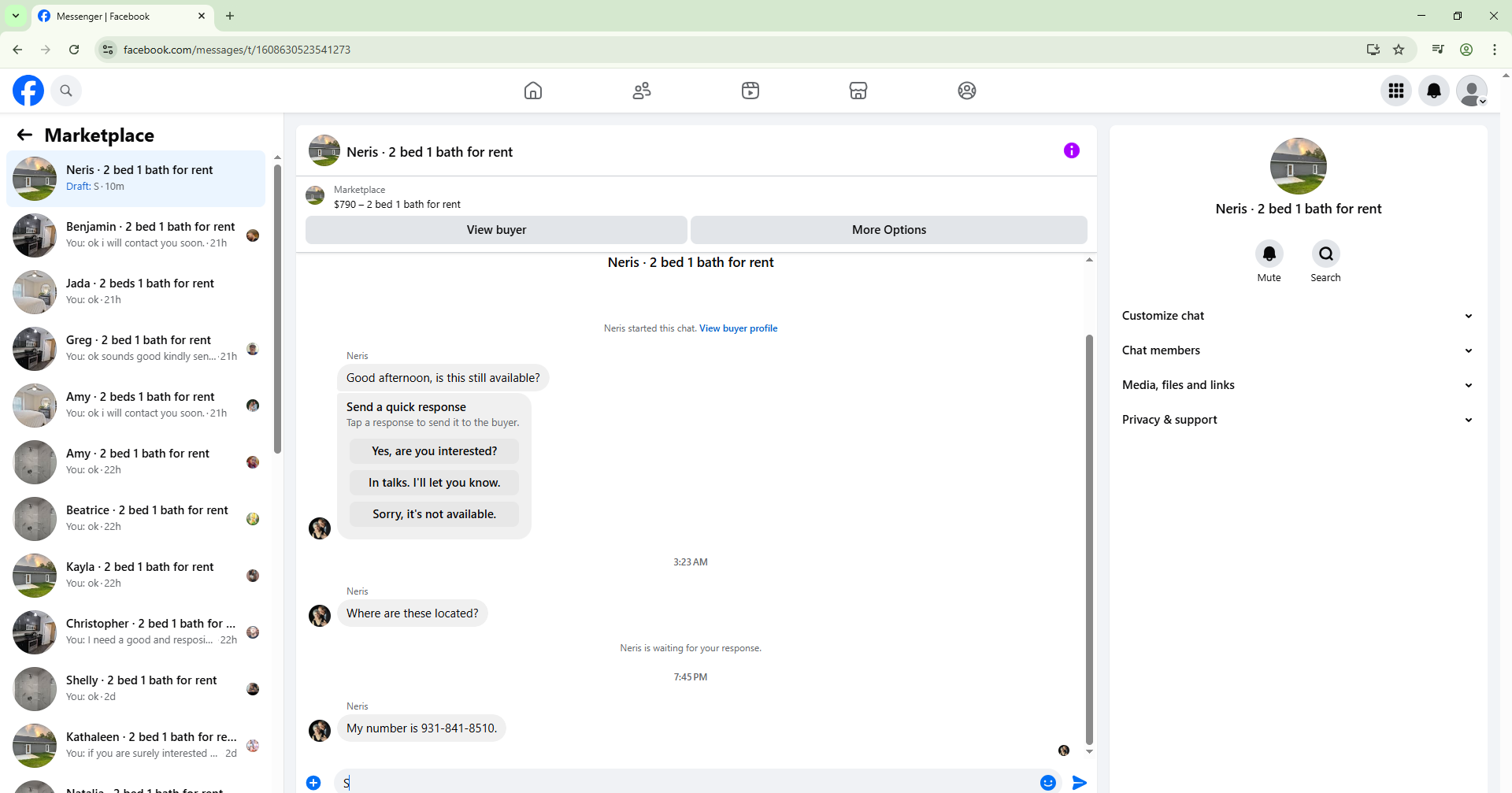The width and height of the screenshot is (1512, 793).
Task: Expand the Privacy & support section
Action: (x=1297, y=420)
